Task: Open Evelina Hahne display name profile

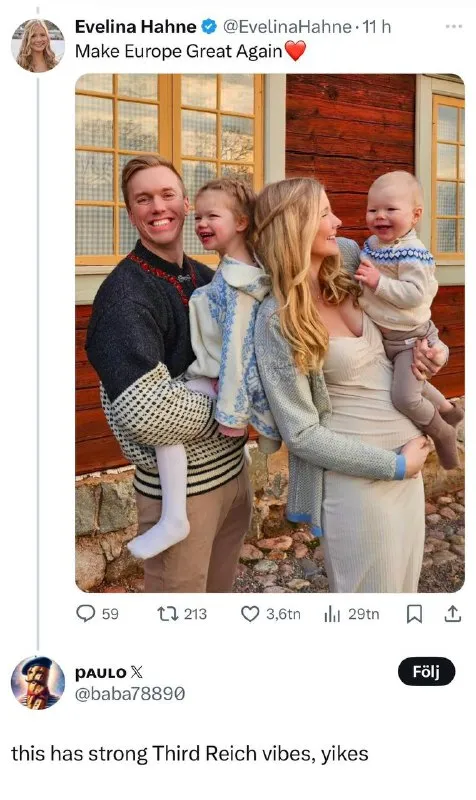Action: [x=135, y=27]
